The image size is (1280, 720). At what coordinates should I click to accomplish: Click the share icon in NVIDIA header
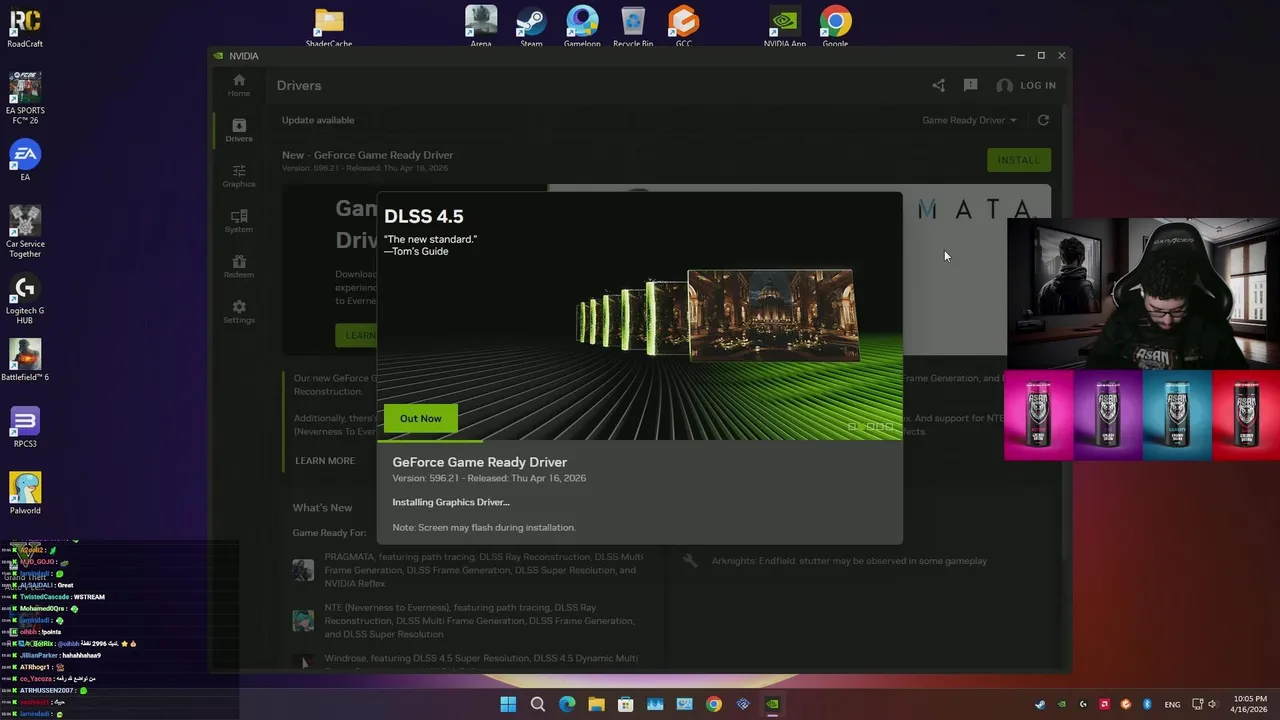(x=938, y=85)
